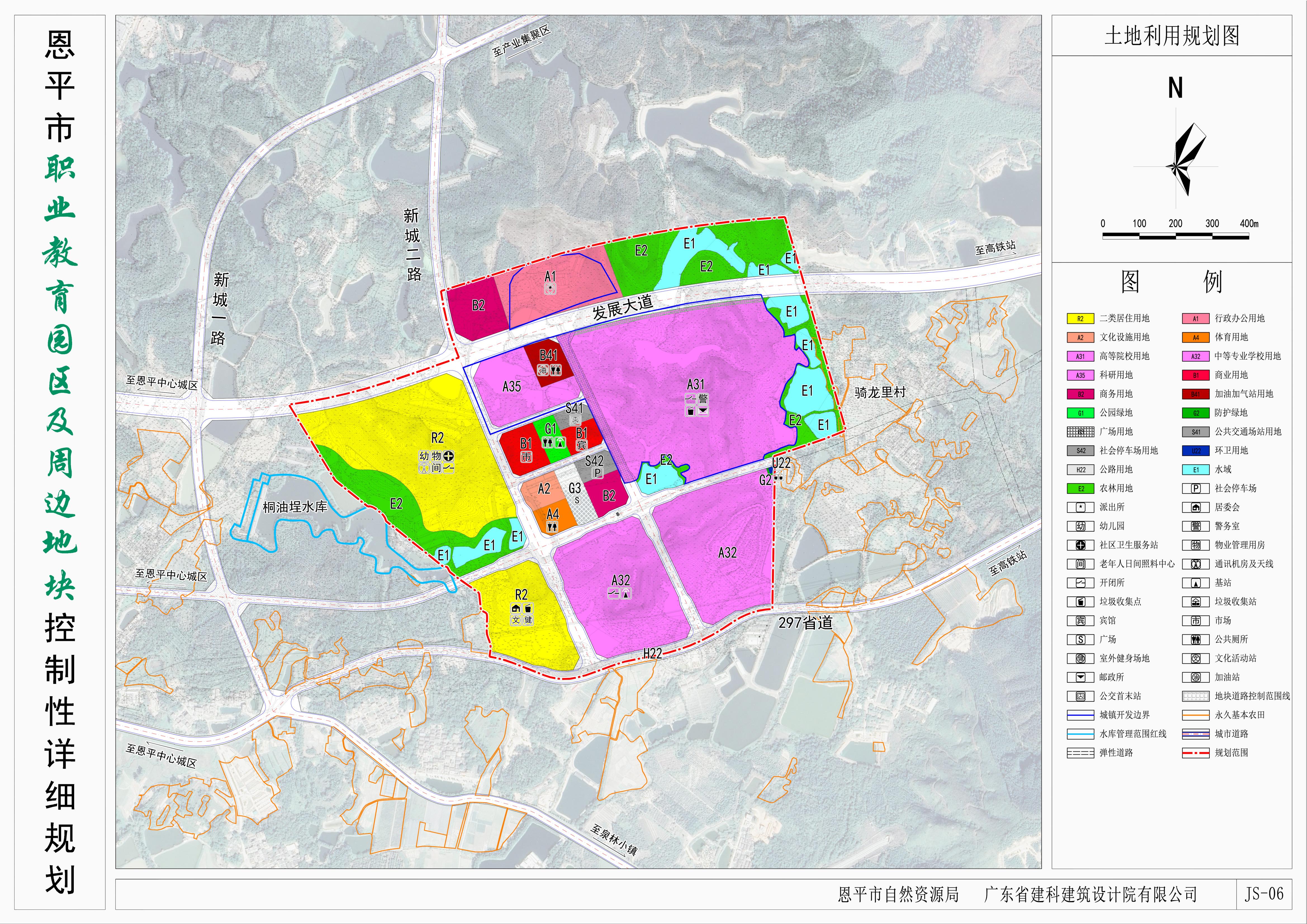Click the yellow R2 二类居住用地 legend swatch
Screen dimensions: 1307x924
click(1080, 319)
